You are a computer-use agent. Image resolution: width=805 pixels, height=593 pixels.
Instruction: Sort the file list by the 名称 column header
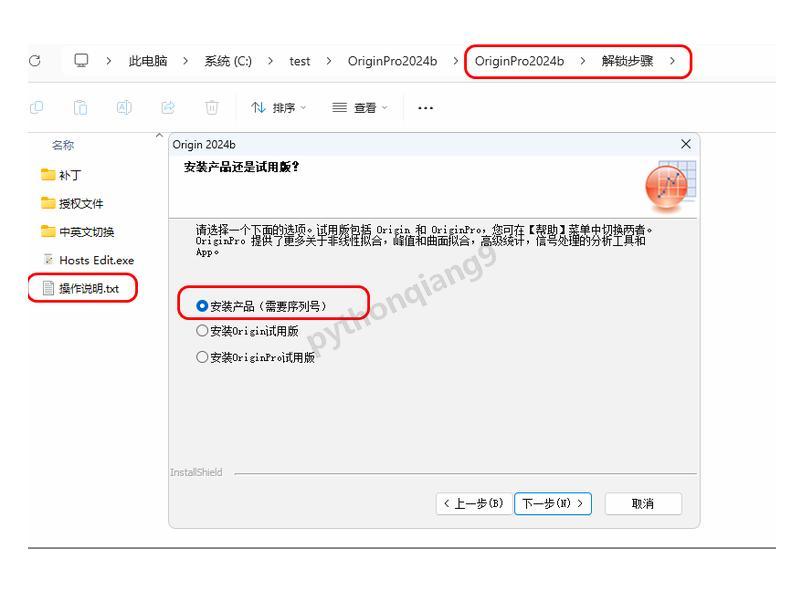(x=63, y=145)
